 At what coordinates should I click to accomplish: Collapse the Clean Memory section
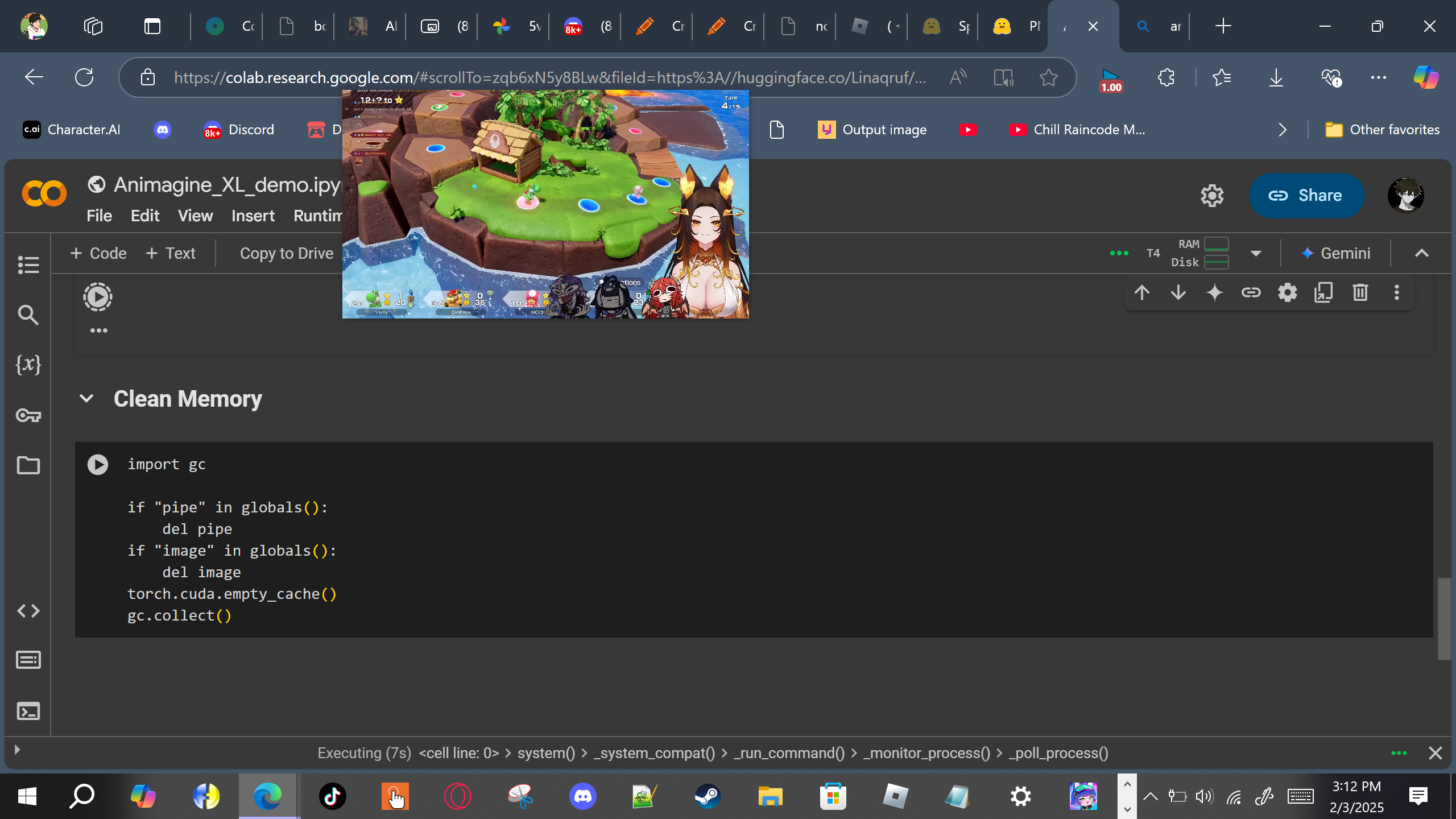pos(86,399)
